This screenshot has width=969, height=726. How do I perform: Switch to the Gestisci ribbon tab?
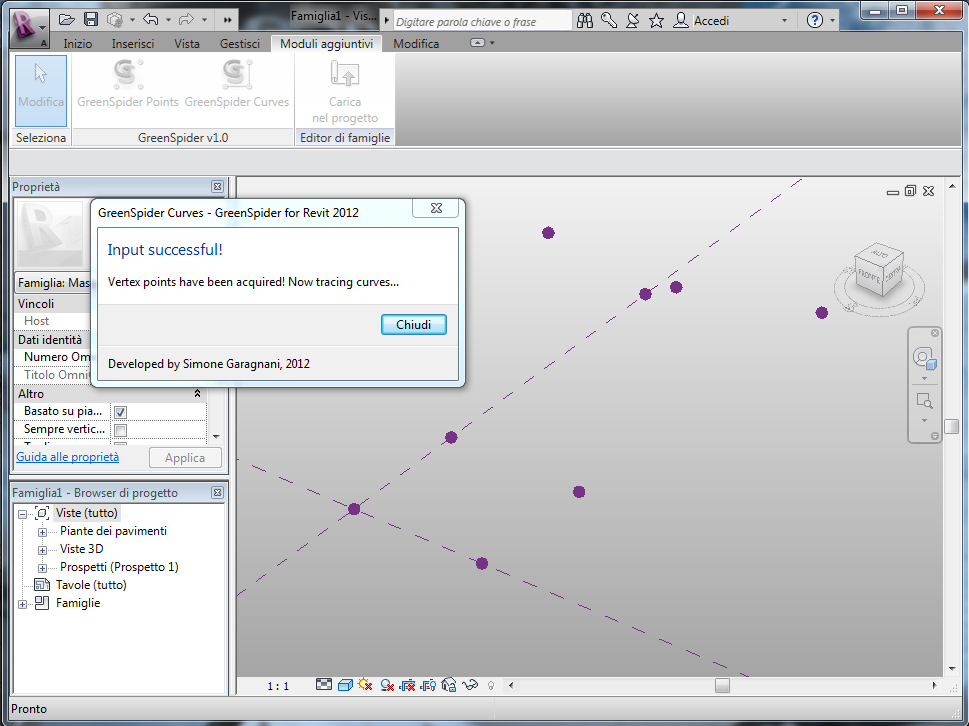(x=240, y=43)
